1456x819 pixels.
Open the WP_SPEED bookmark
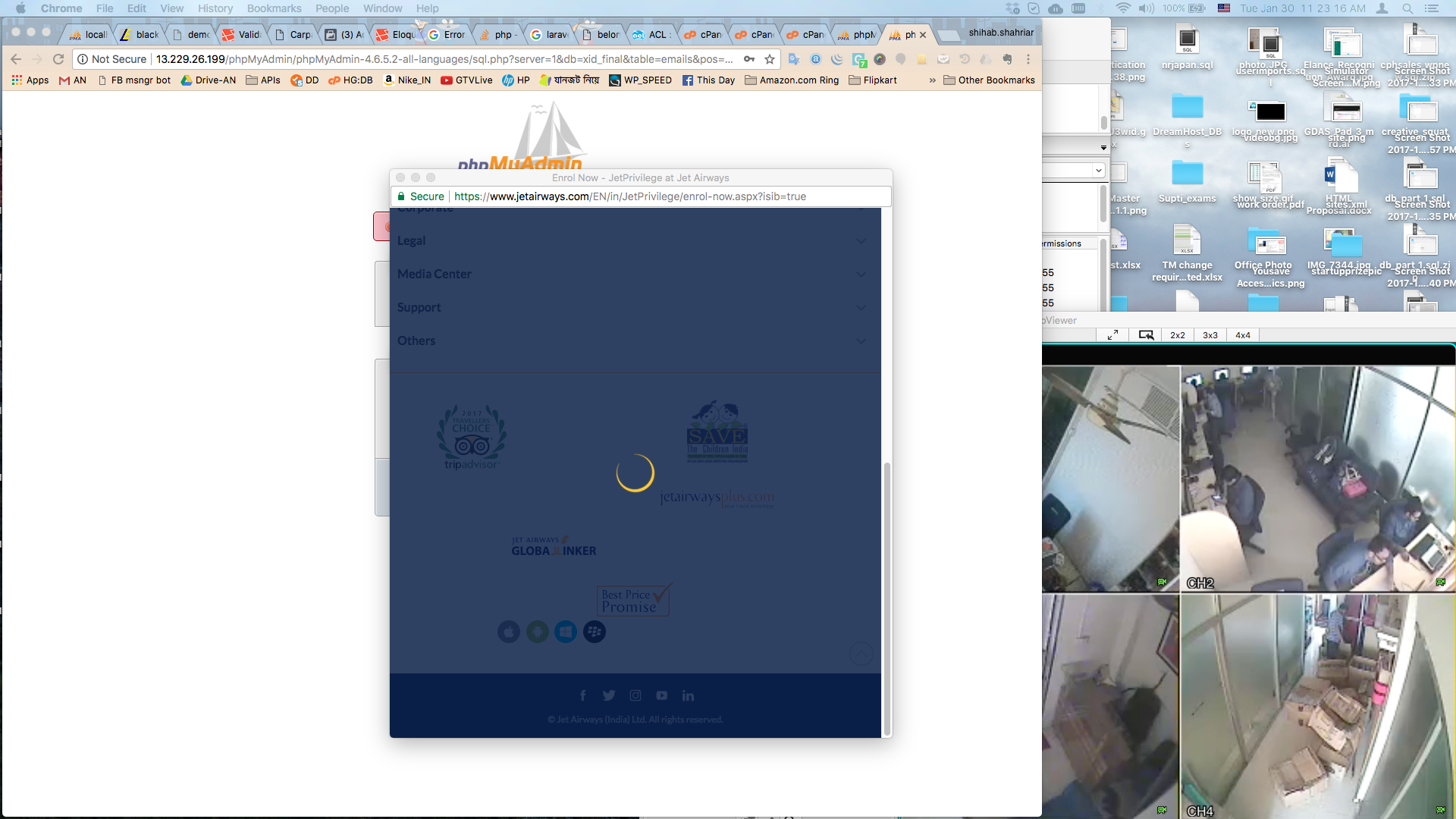641,80
